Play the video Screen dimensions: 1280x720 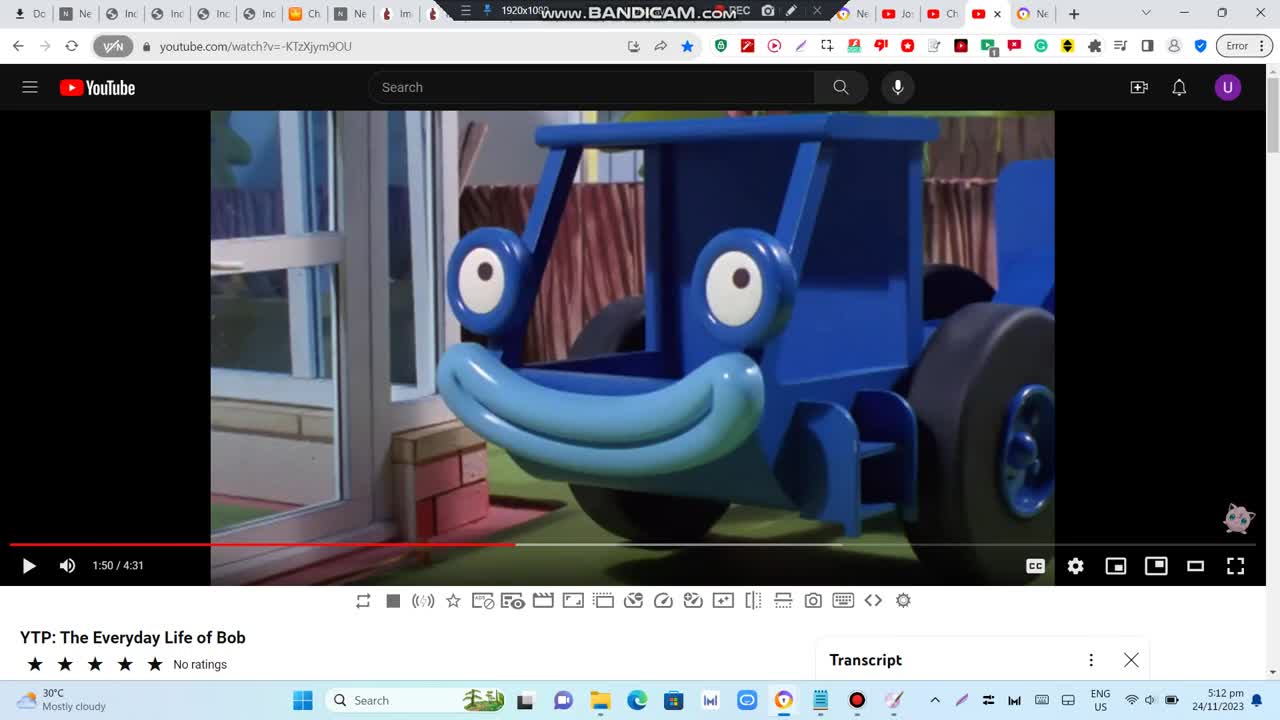[29, 566]
